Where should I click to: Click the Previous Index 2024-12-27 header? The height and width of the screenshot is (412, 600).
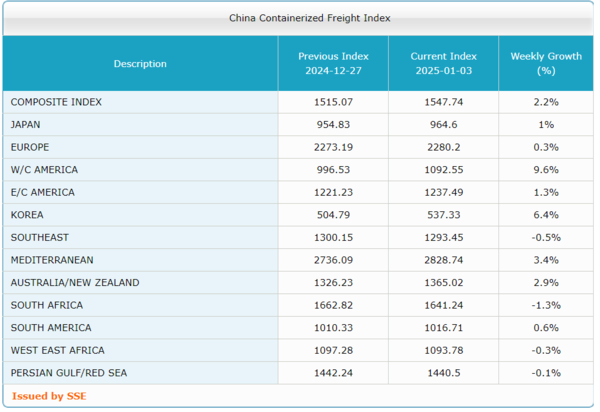pos(333,64)
